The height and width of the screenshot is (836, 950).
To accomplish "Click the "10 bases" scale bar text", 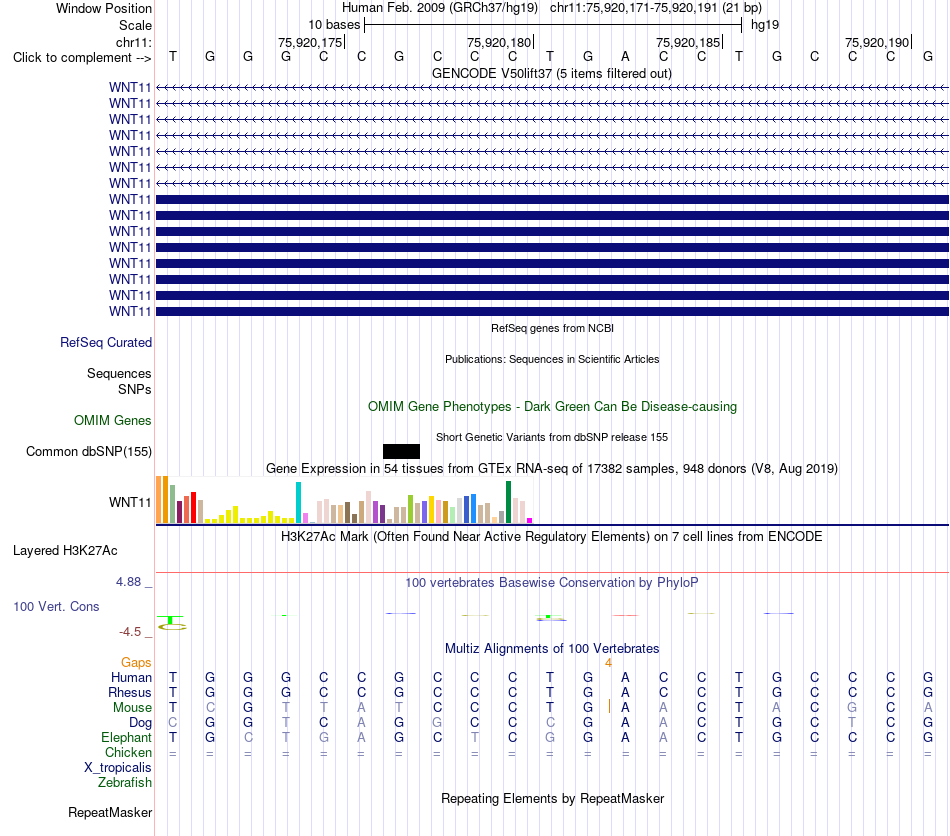I will click(334, 25).
